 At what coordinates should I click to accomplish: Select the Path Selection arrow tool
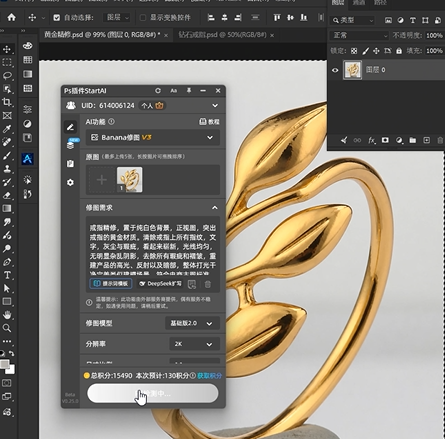[x=7, y=288]
